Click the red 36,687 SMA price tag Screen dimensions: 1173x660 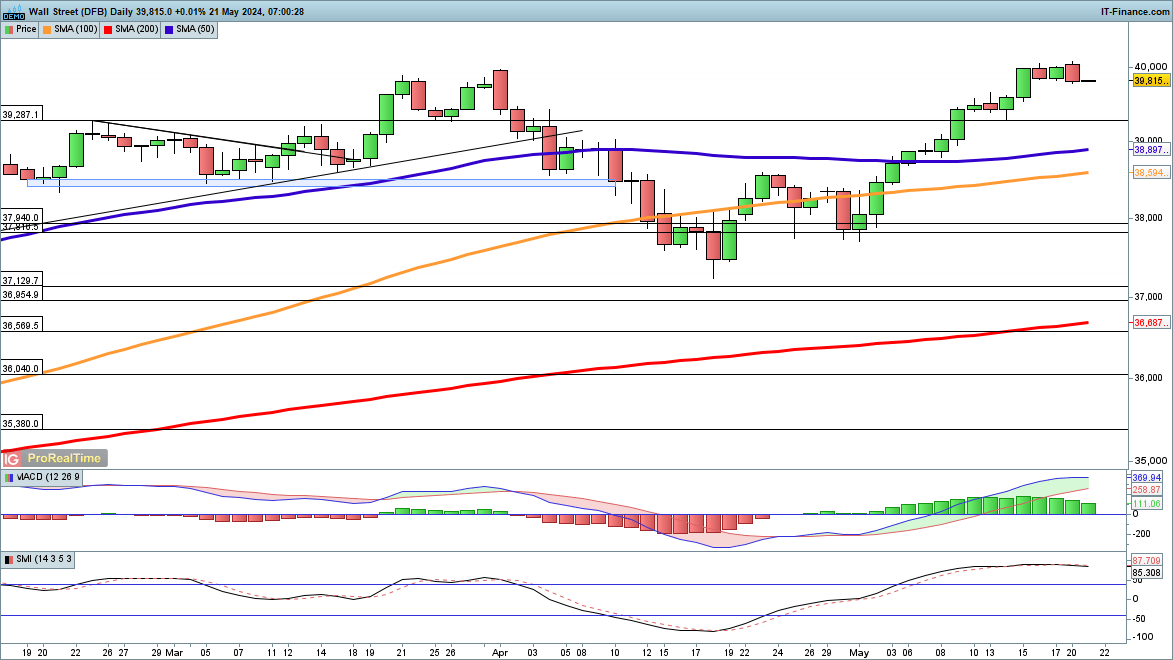[x=1150, y=322]
